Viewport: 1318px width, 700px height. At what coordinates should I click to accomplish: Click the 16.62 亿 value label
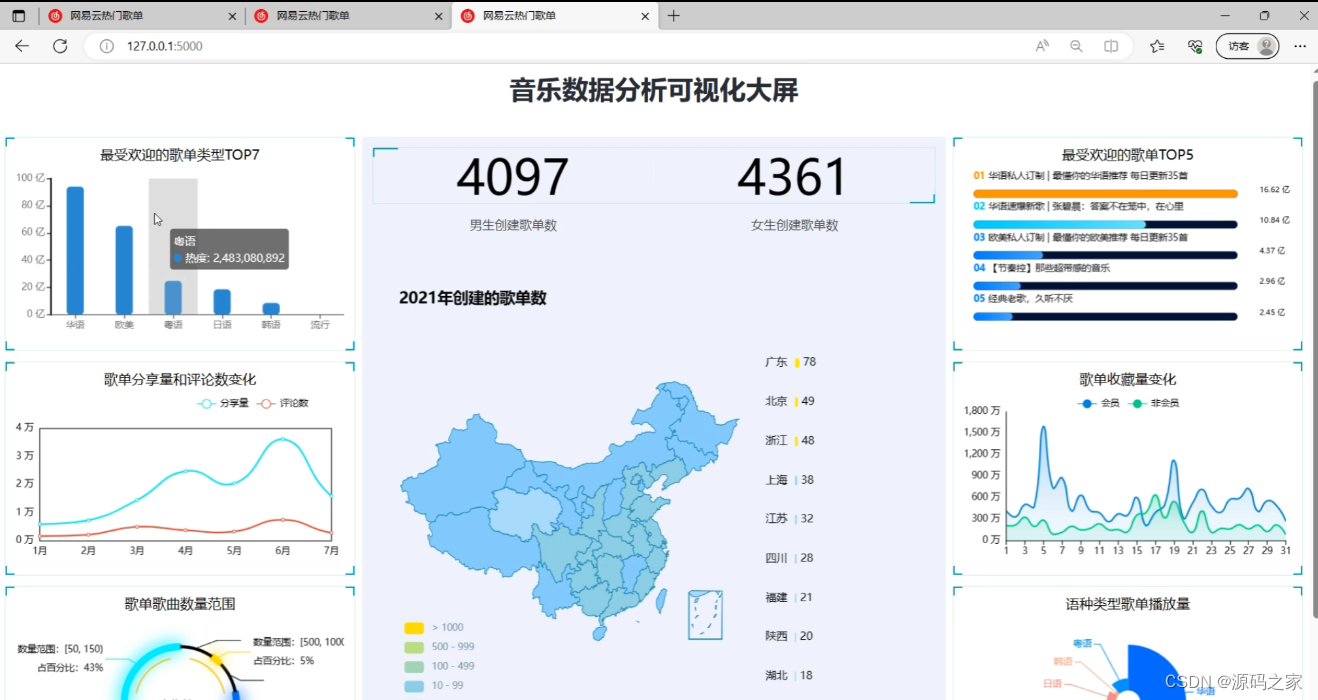tap(1274, 189)
